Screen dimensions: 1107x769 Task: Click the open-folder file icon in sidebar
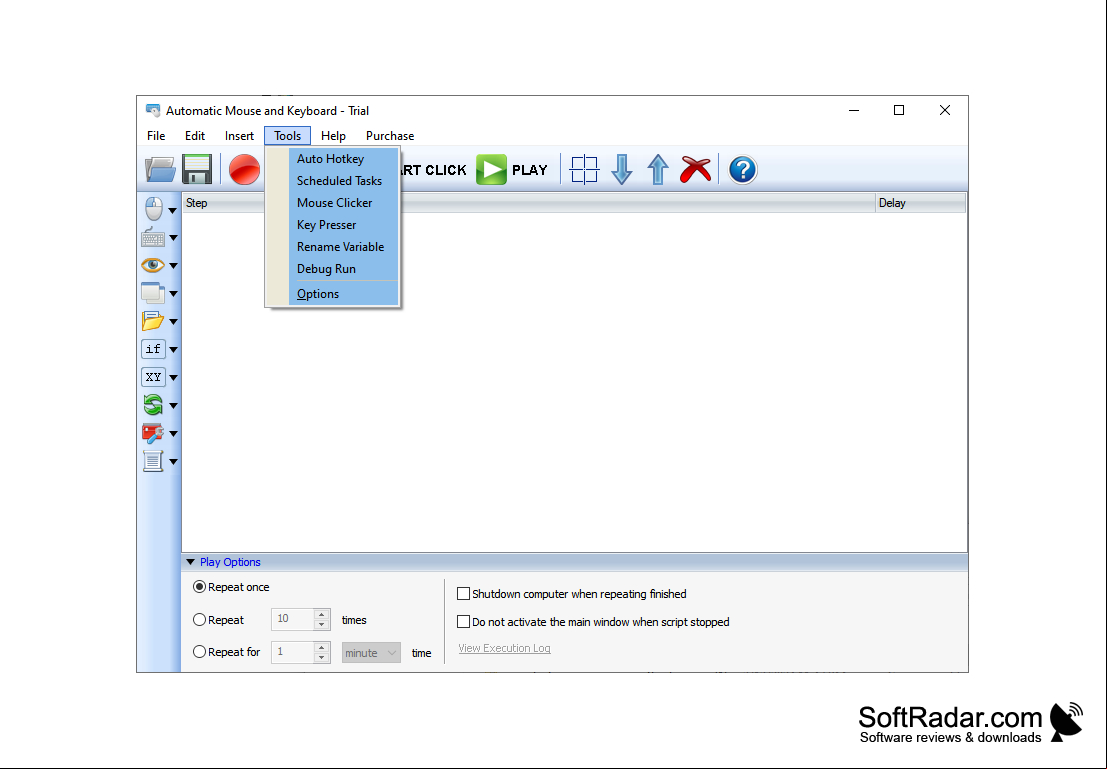coord(152,321)
